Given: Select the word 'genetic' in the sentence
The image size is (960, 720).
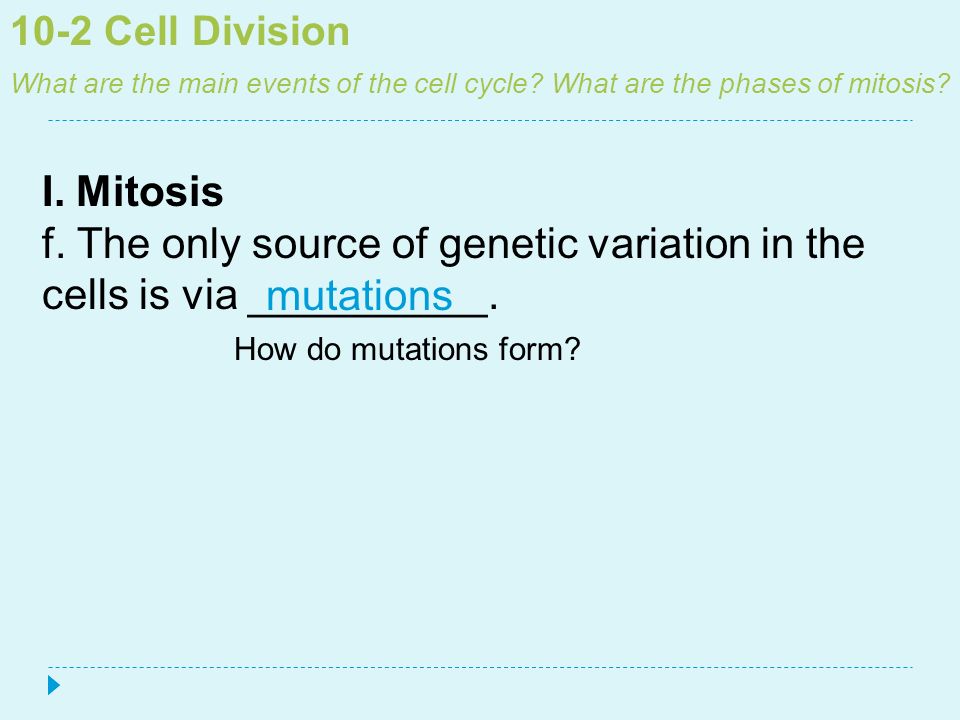Looking at the screenshot, I should (508, 246).
